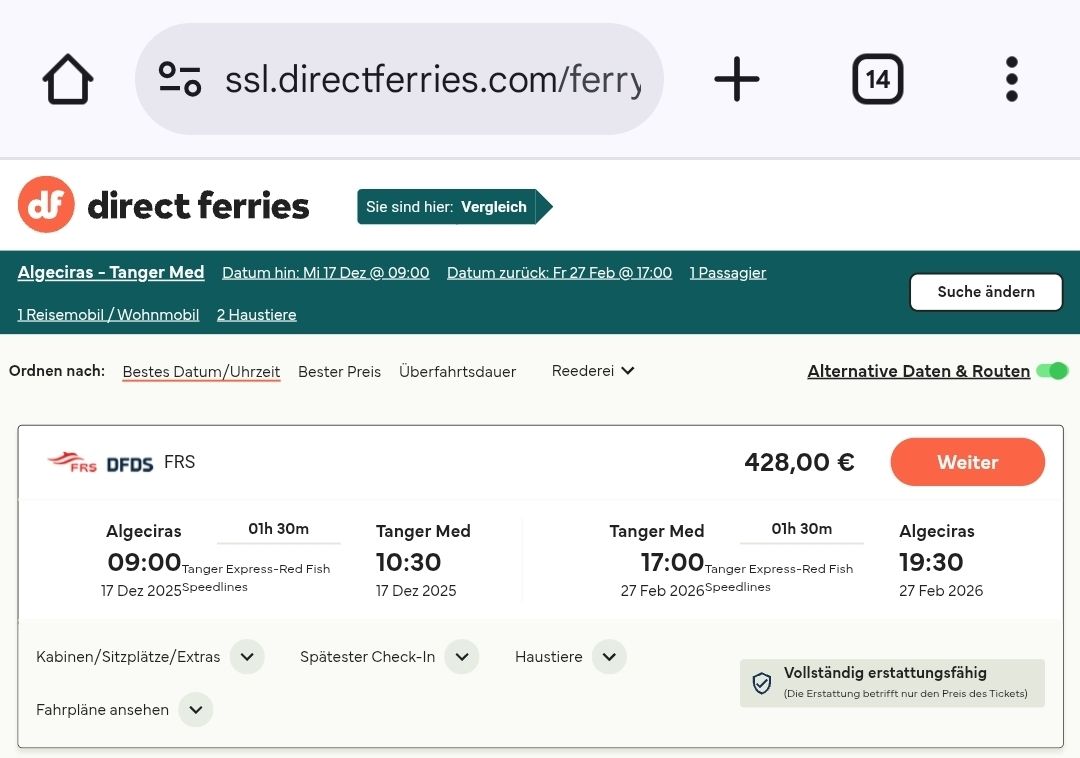Viewport: 1080px width, 758px height.
Task: Toggle Alternative Daten & Routen switch
Action: pos(1051,371)
